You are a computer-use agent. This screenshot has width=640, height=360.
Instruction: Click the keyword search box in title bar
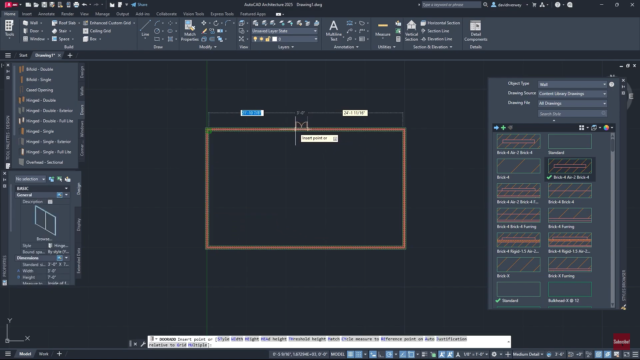point(451,5)
